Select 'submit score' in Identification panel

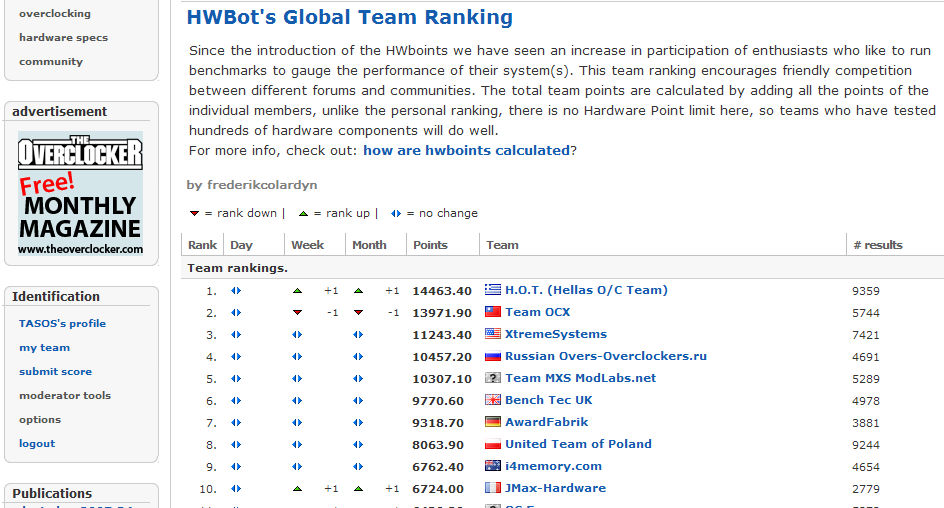55,371
